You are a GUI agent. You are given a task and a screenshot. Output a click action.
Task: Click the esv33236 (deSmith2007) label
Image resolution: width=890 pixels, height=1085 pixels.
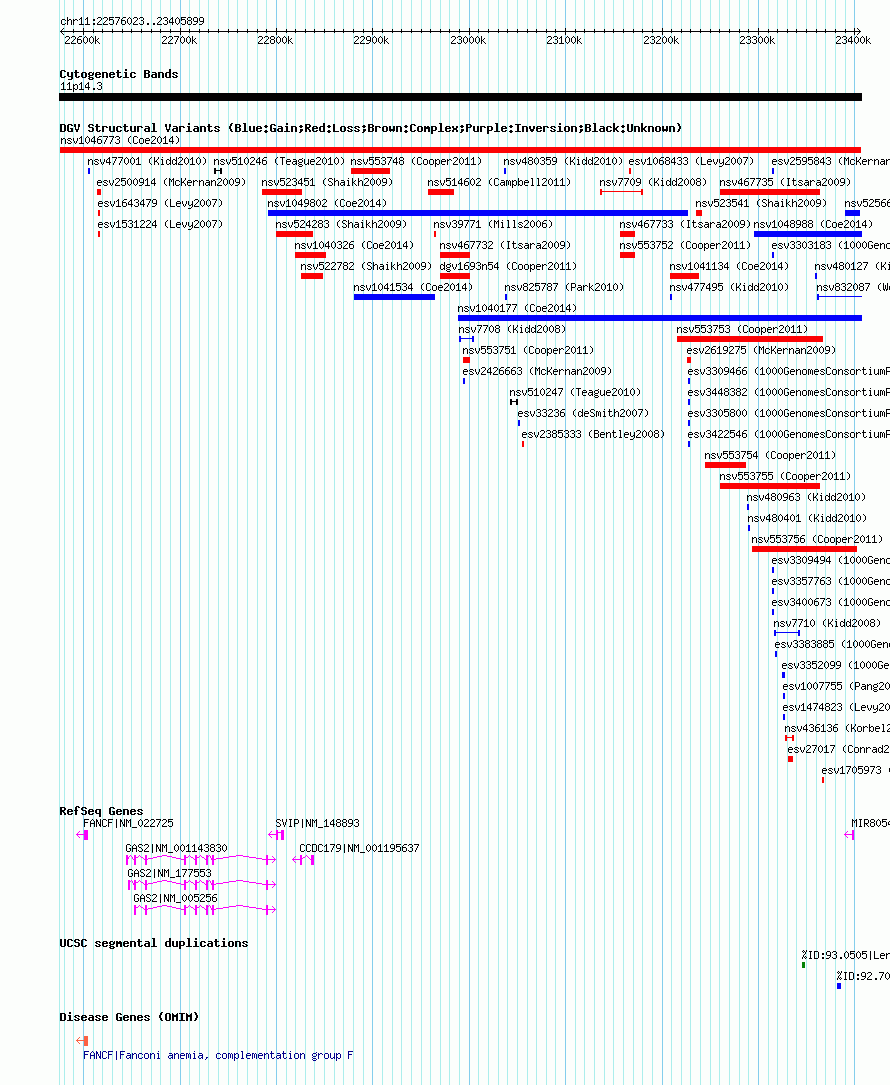(x=583, y=413)
